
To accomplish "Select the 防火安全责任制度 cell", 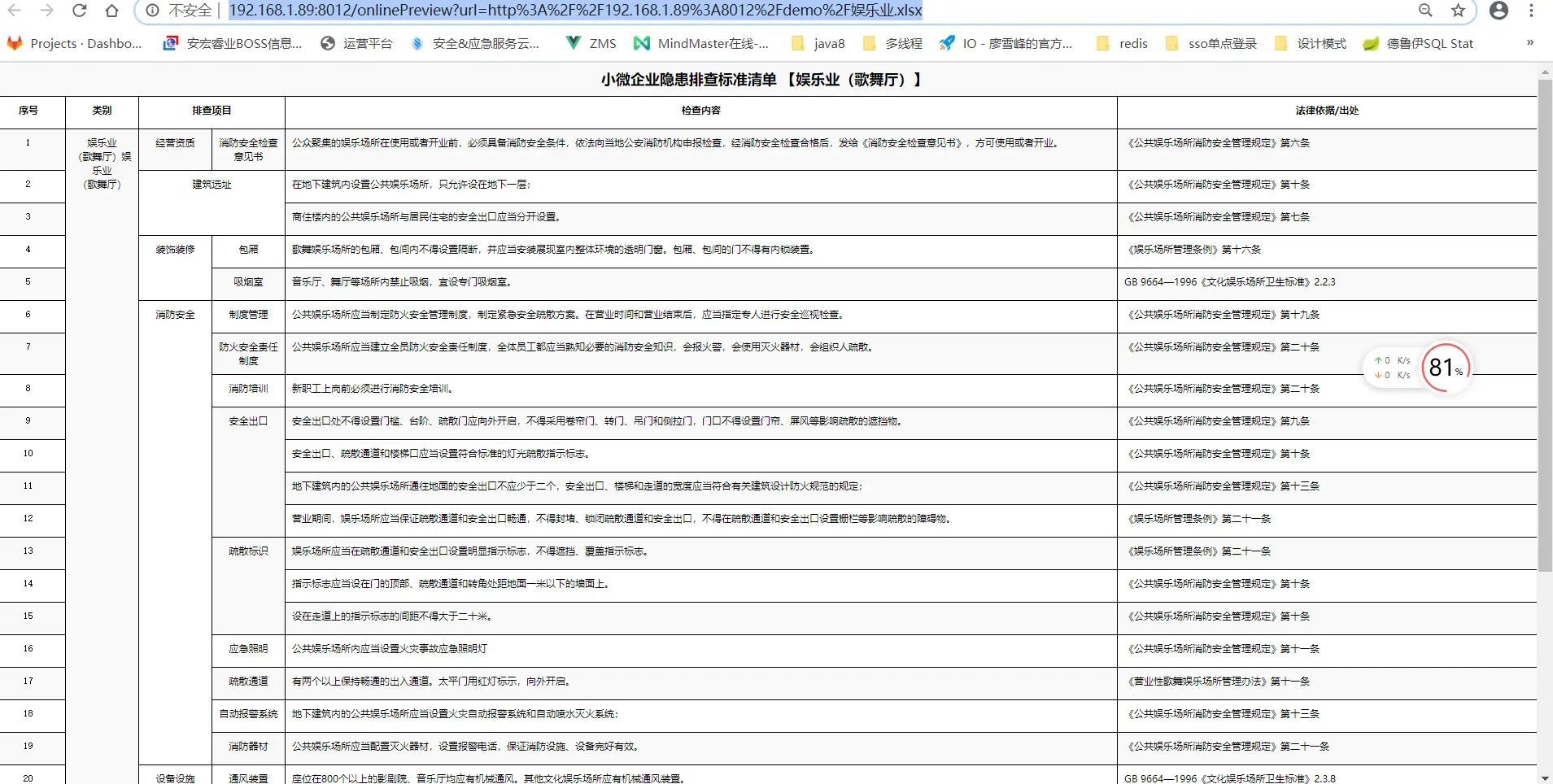I will click(x=248, y=354).
